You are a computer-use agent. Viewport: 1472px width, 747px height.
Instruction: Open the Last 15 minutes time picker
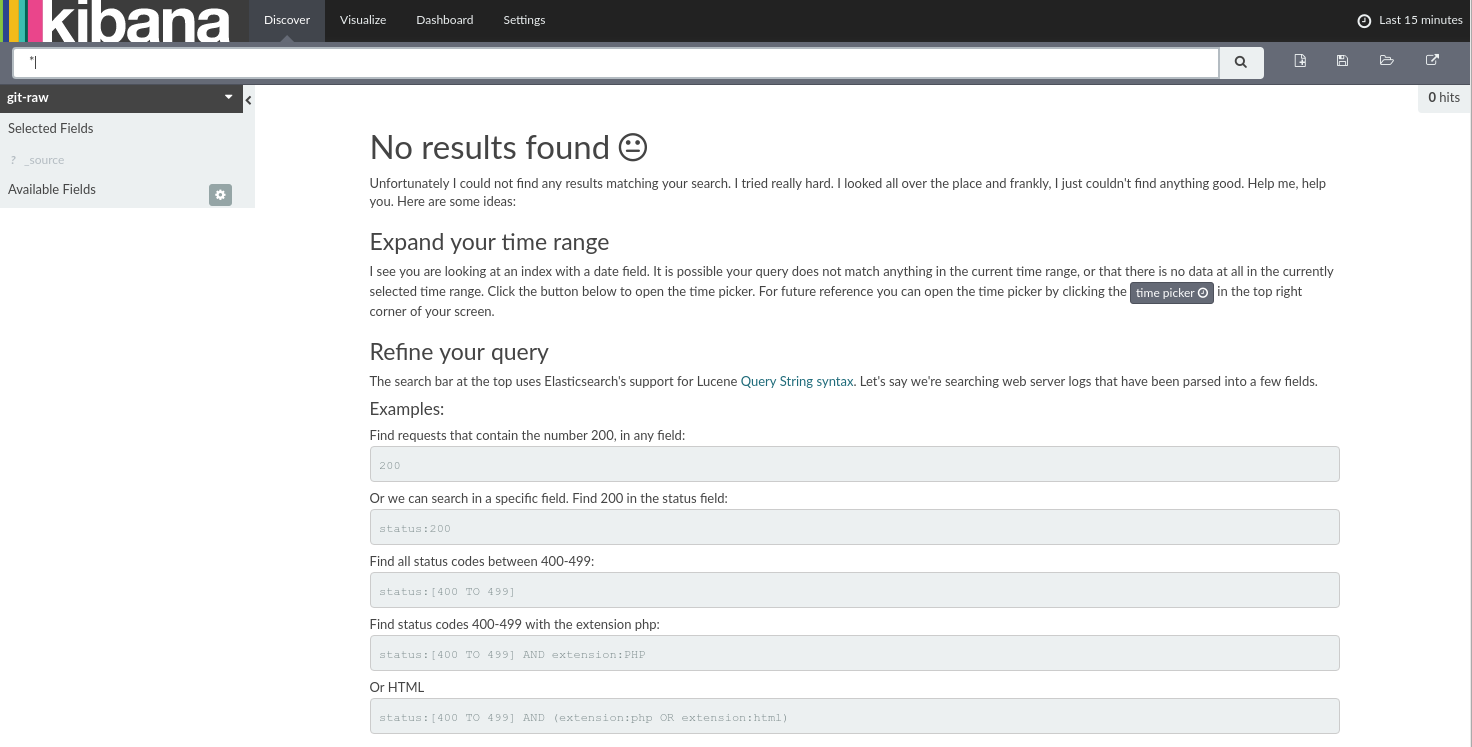[x=1409, y=20]
